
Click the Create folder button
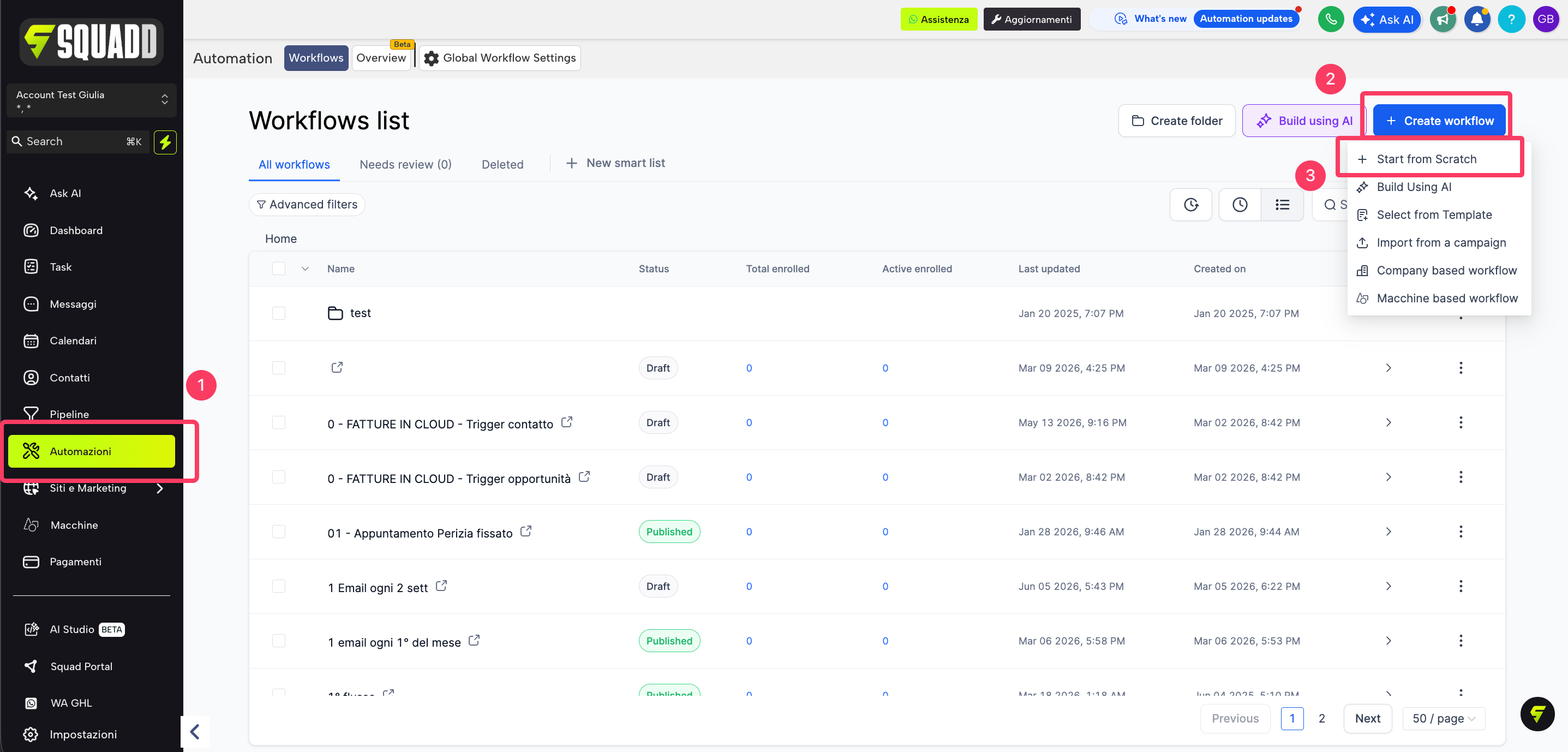(x=1176, y=121)
